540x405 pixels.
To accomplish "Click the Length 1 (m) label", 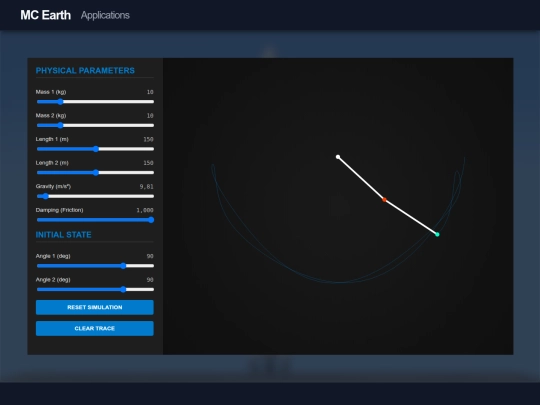I will (x=52, y=139).
